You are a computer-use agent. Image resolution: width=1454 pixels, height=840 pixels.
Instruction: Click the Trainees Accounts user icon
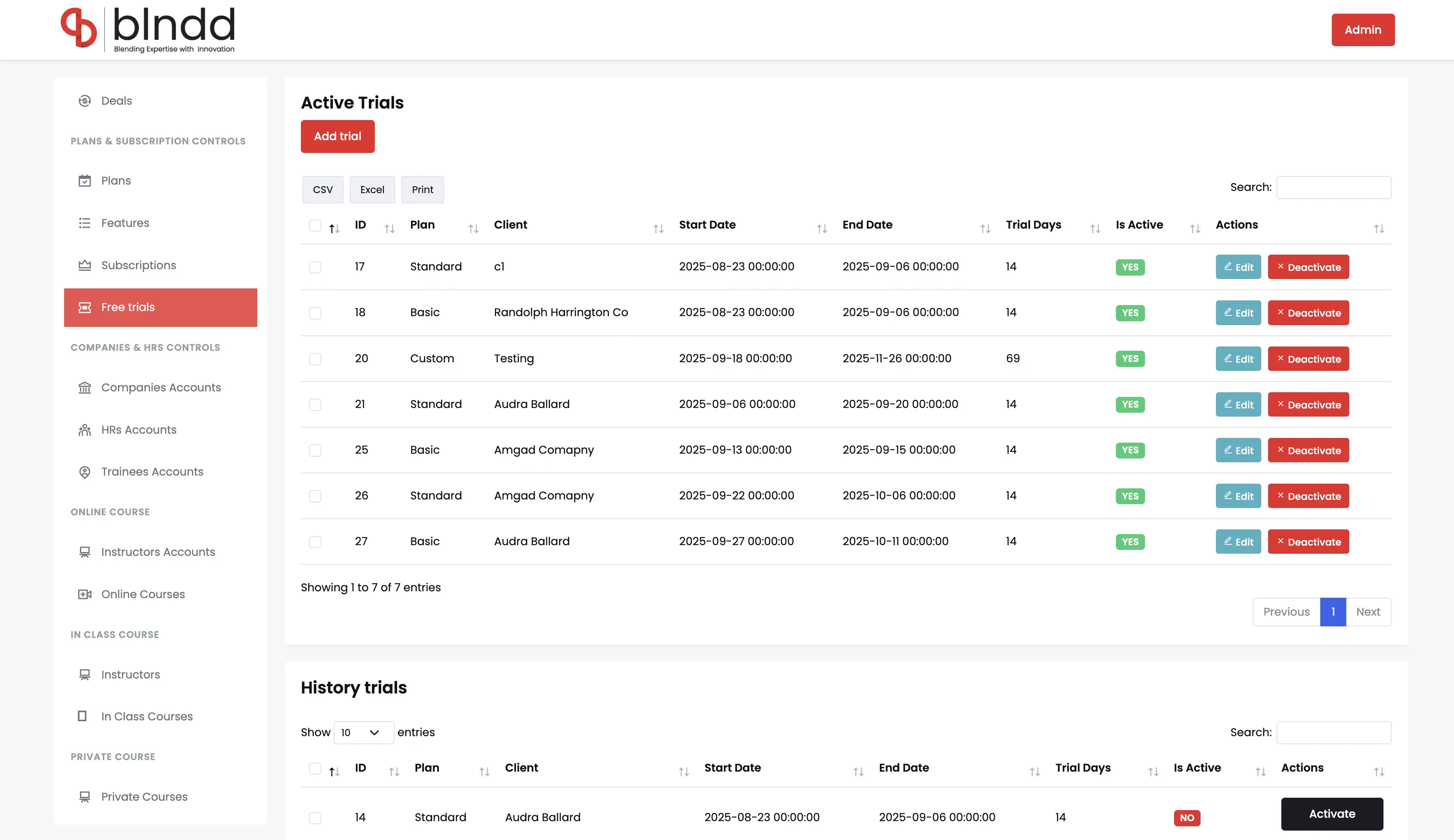pyautogui.click(x=85, y=472)
